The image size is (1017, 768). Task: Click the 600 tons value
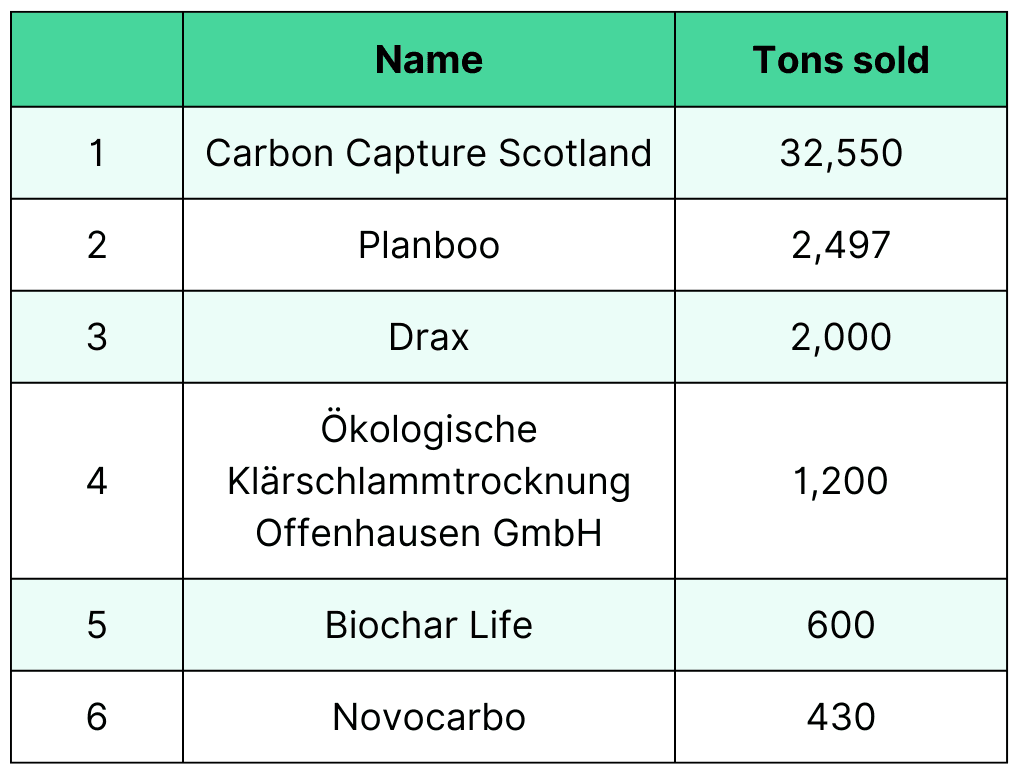click(x=841, y=625)
